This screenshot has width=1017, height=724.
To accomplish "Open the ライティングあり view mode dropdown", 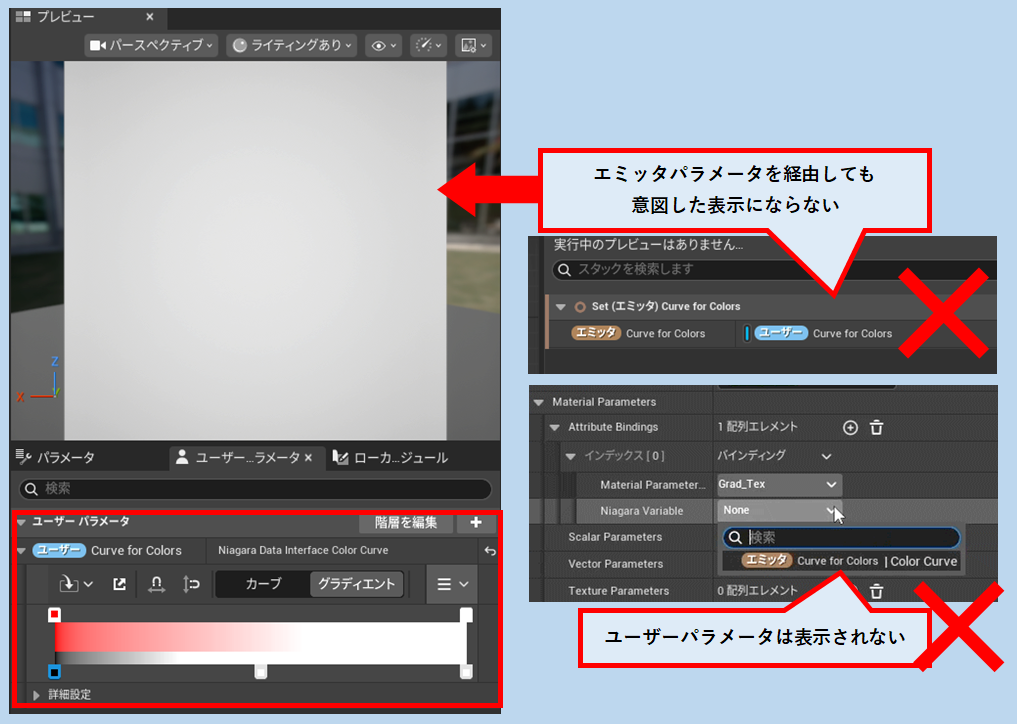I will click(292, 45).
